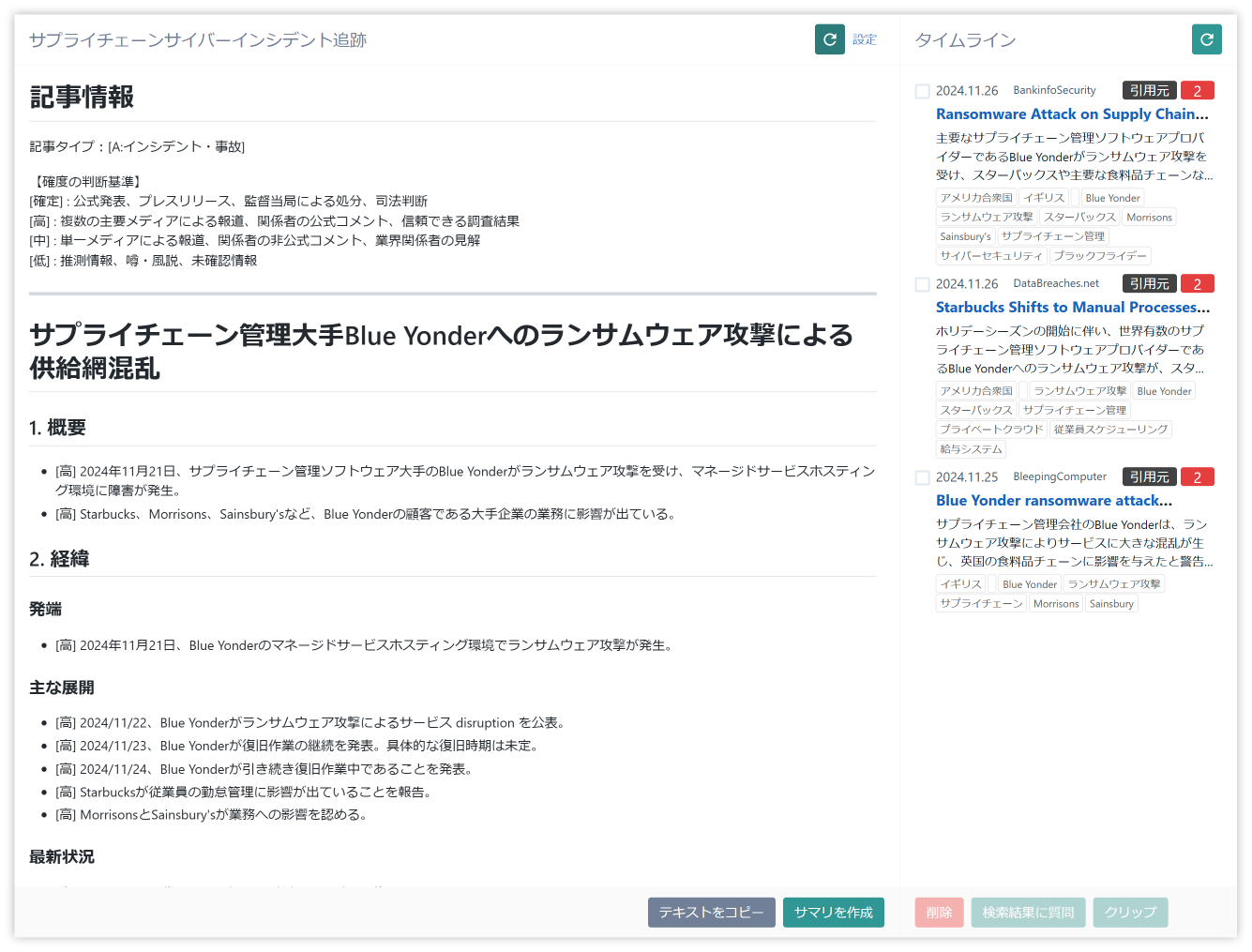Viewport: 1252px width, 952px height.
Task: Click the サマリを作成 button
Action: pos(834,913)
